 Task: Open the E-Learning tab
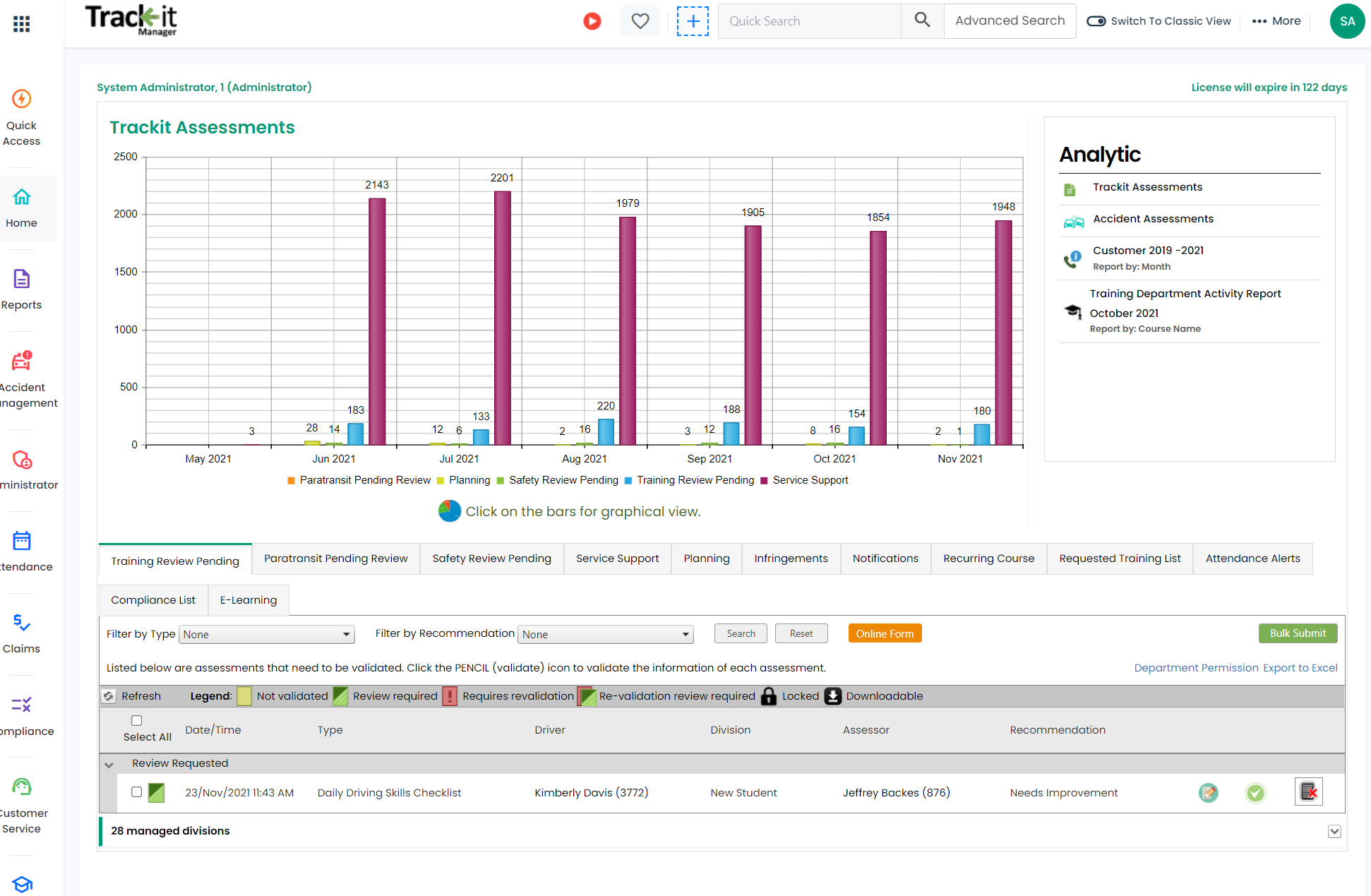[x=248, y=599]
